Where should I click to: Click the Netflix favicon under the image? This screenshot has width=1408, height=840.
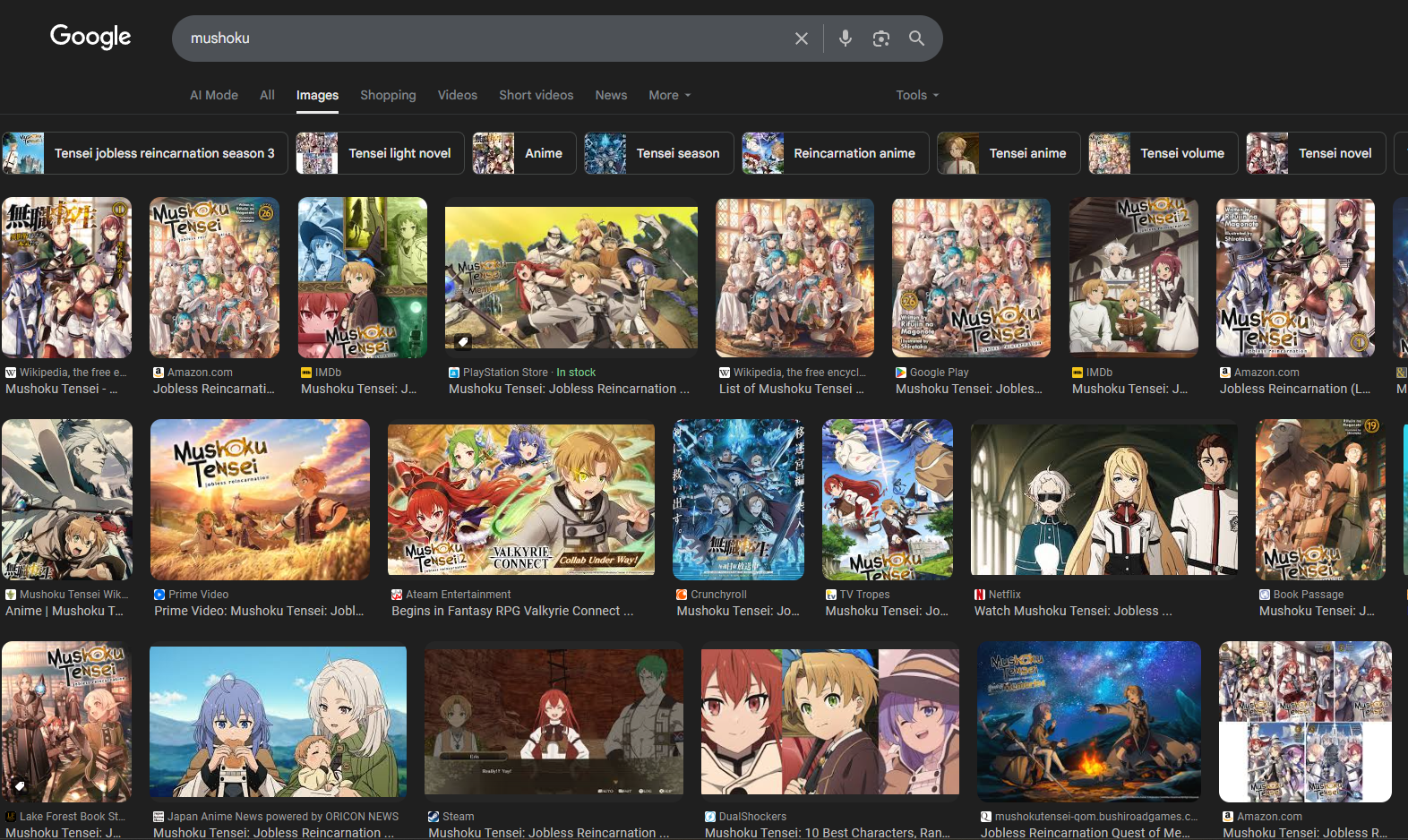[980, 595]
